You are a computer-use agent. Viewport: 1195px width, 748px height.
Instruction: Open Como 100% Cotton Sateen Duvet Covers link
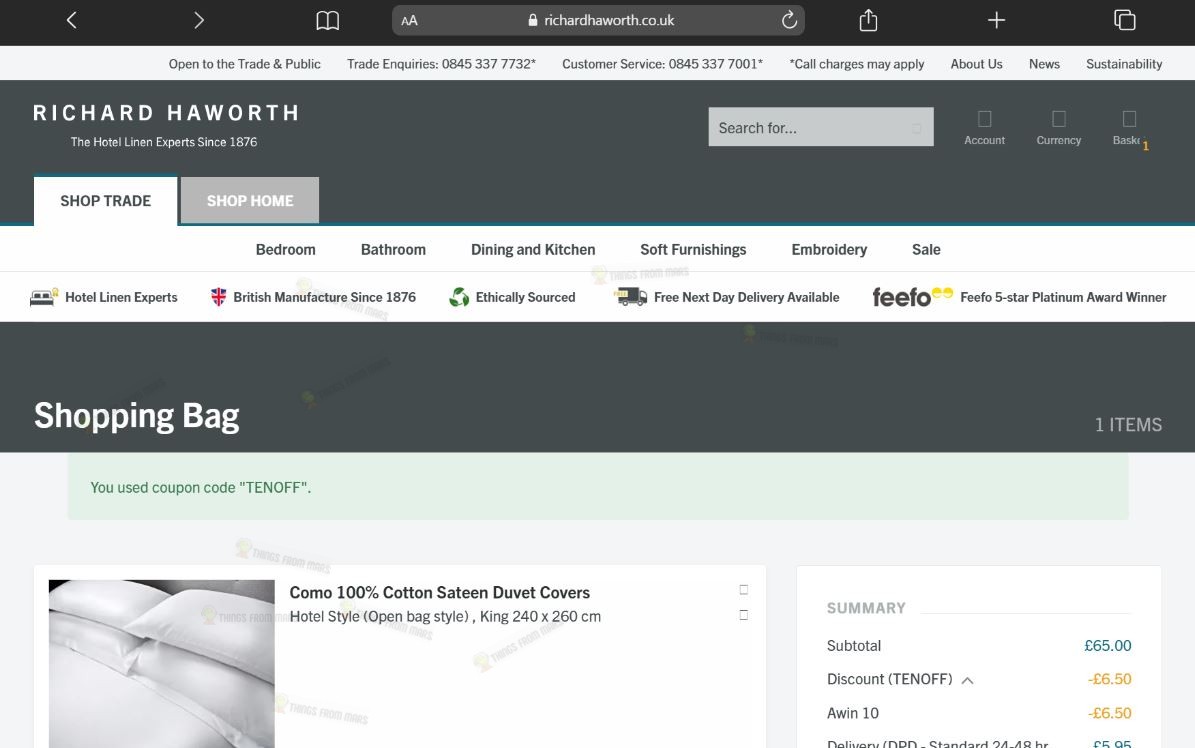440,592
